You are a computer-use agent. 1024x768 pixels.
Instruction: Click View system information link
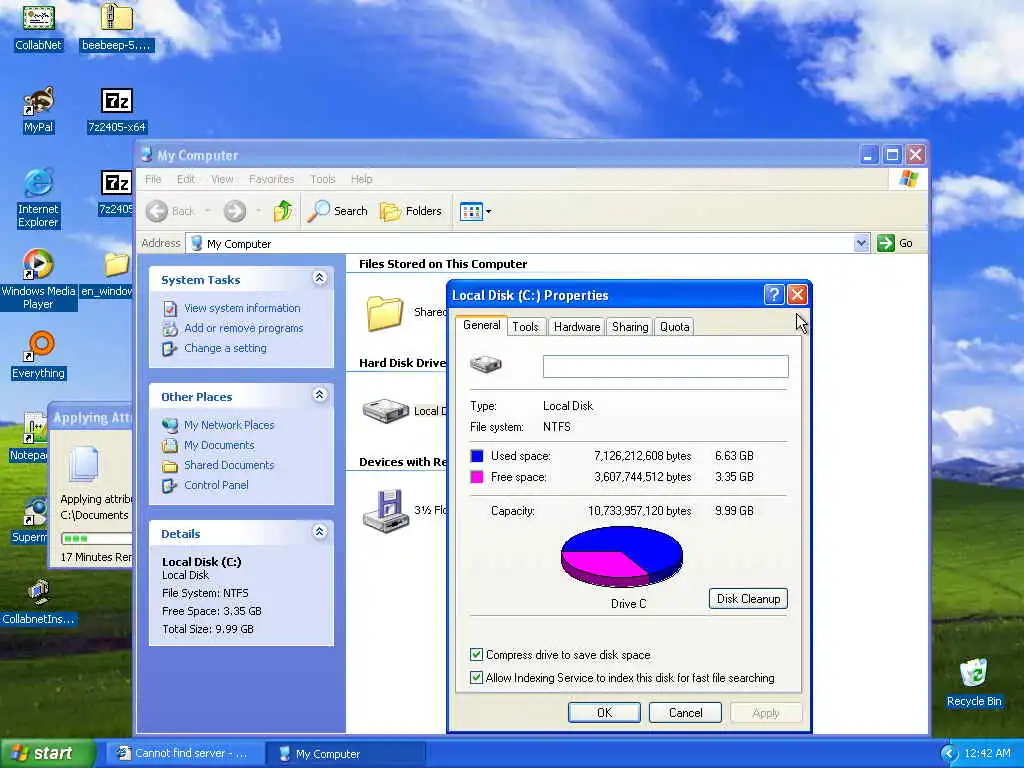(x=242, y=308)
